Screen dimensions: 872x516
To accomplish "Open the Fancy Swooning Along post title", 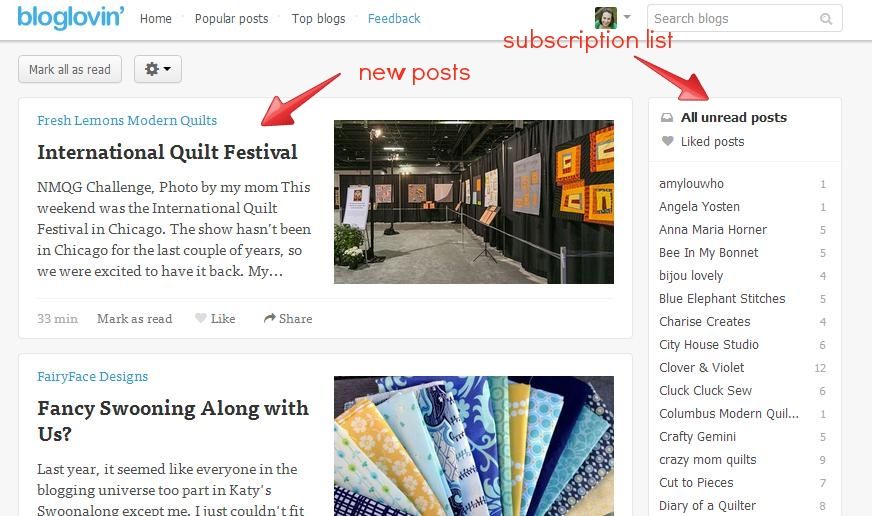I will (x=173, y=420).
